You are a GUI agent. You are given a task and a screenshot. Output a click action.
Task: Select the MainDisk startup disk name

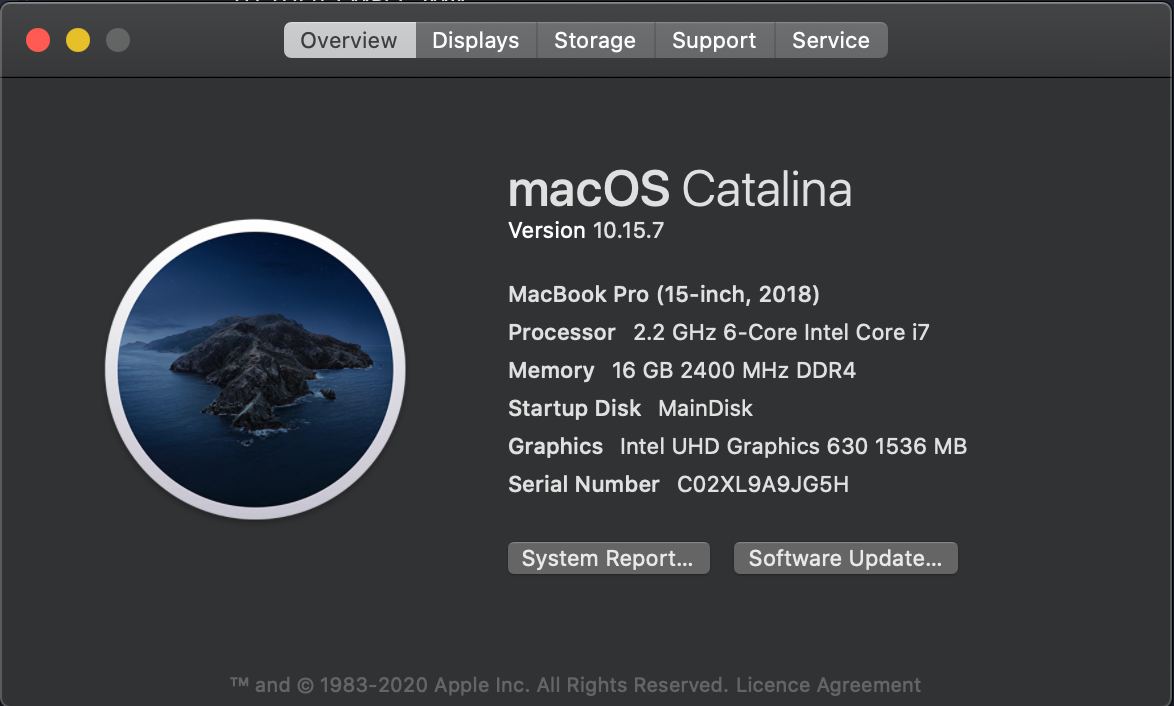705,409
